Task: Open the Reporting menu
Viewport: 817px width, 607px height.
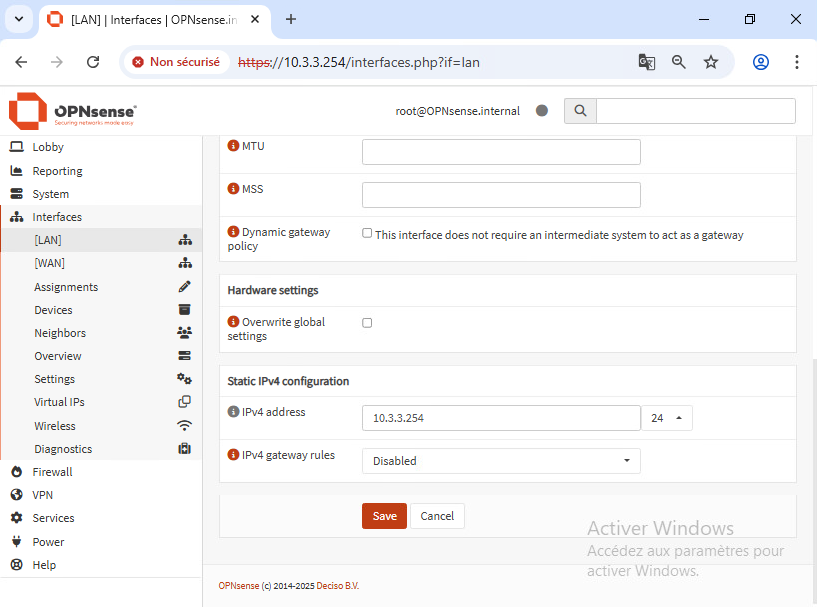Action: pyautogui.click(x=57, y=171)
